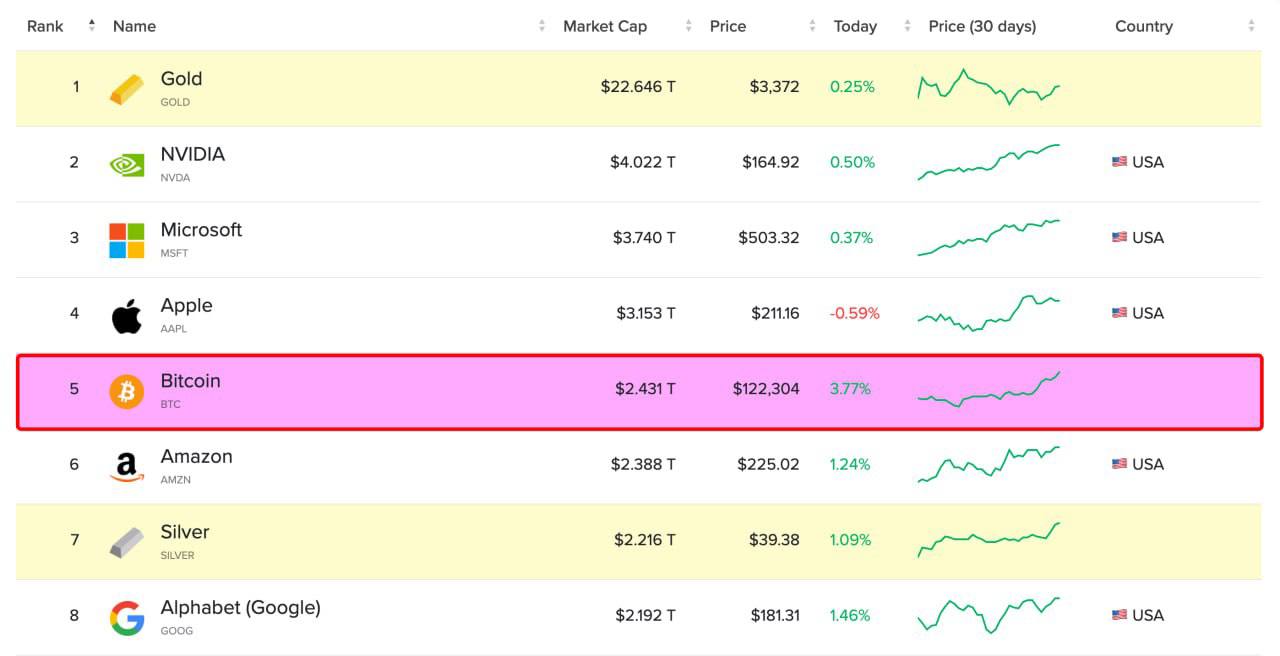Click the Amazon 30-day sparkline chart
Viewport: 1280px width, 656px height.
coord(988,465)
